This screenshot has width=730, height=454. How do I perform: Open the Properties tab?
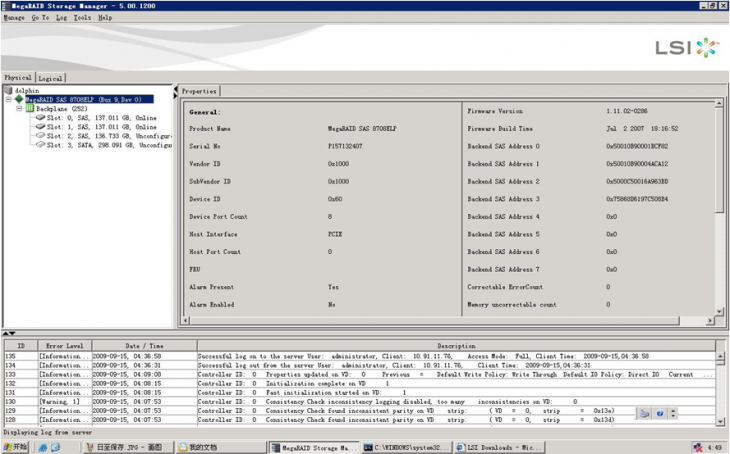(199, 91)
